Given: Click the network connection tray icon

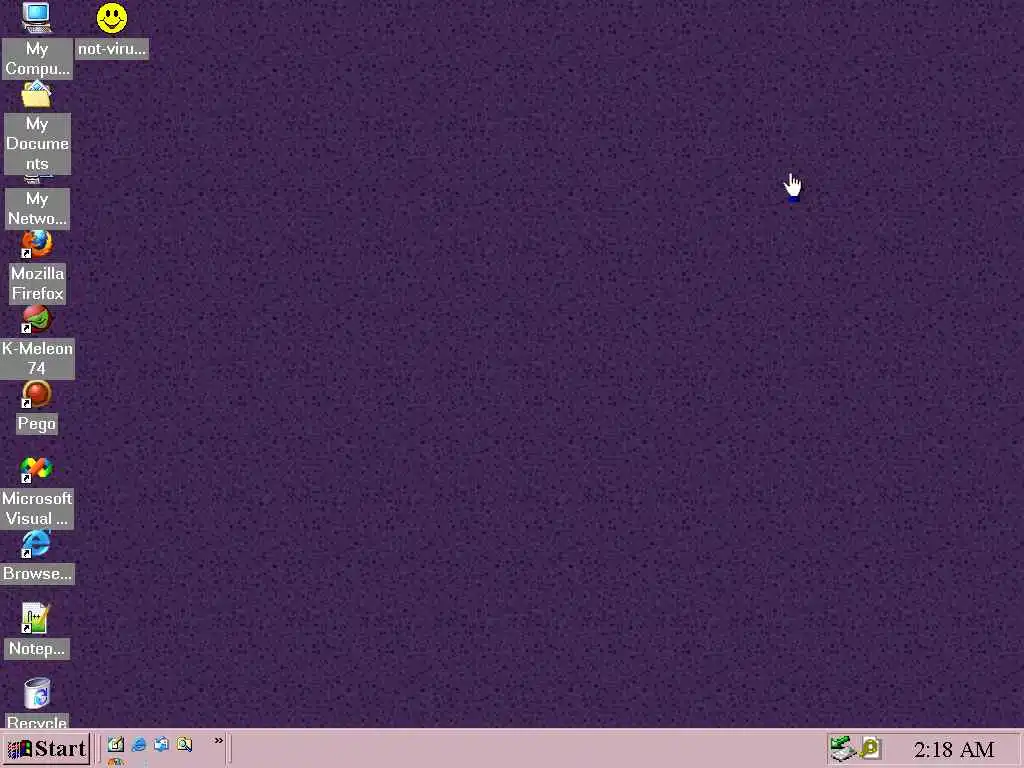Looking at the screenshot, I should point(842,748).
